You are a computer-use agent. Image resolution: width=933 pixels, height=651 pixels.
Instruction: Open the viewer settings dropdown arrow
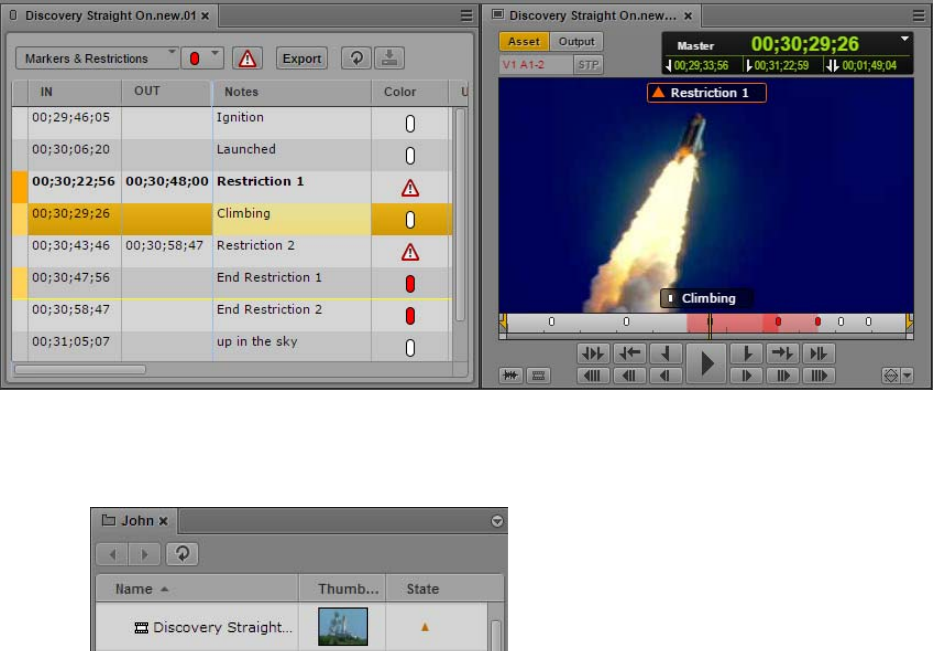click(907, 375)
